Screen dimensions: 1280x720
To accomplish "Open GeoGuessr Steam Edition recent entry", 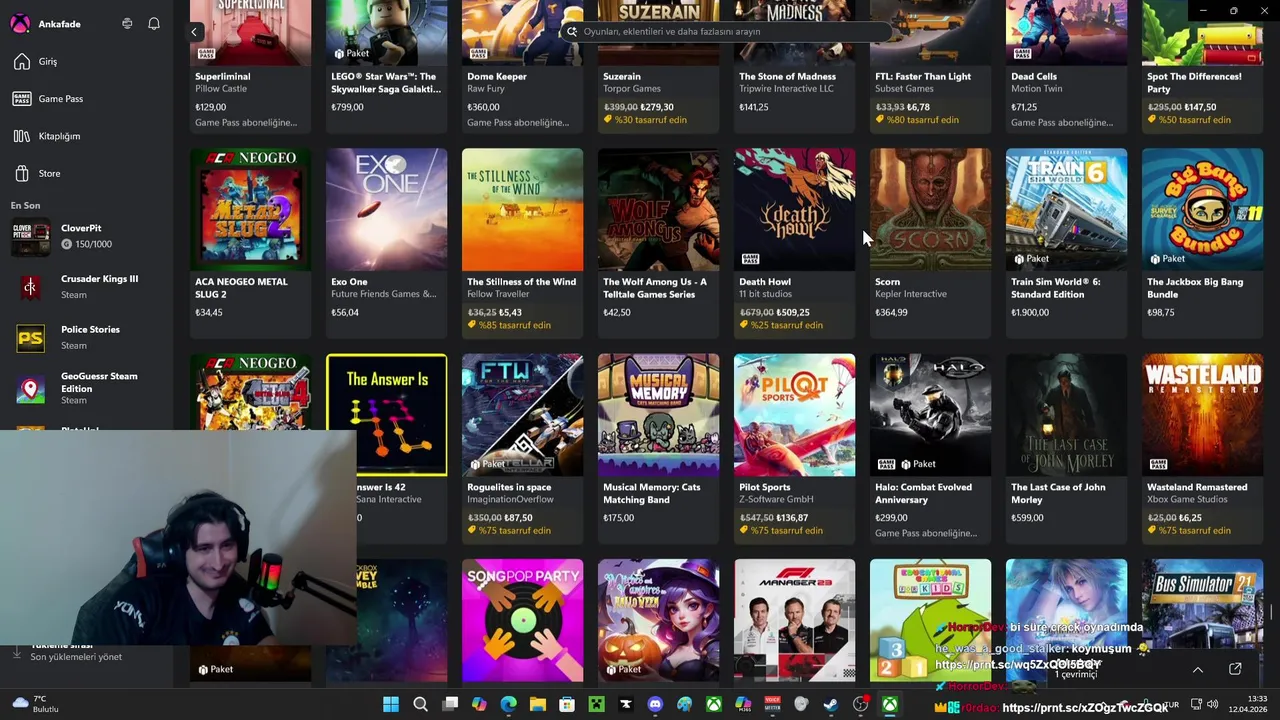I will (x=86, y=388).
